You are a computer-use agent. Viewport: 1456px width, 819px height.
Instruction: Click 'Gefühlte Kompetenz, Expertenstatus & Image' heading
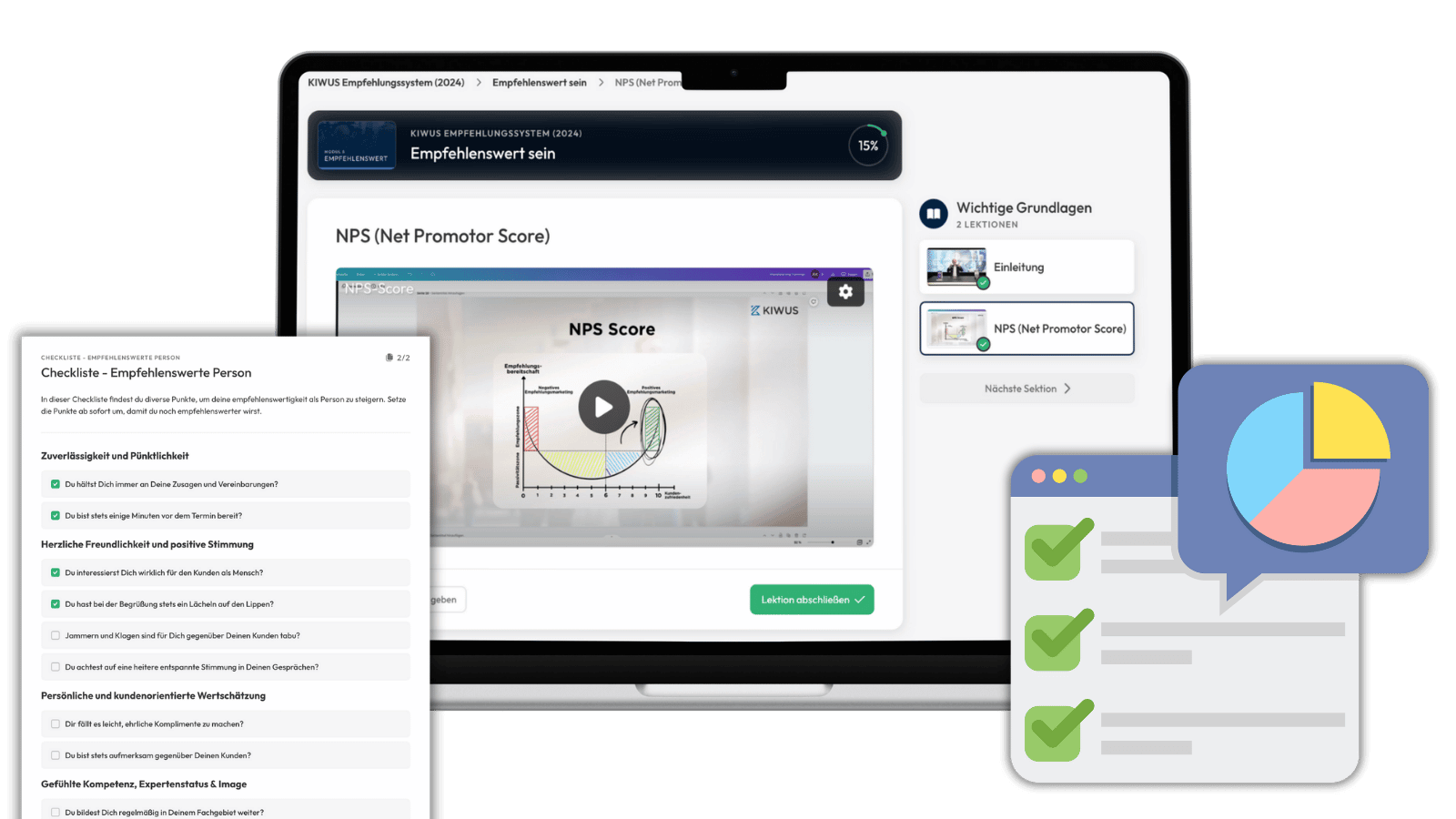144,784
